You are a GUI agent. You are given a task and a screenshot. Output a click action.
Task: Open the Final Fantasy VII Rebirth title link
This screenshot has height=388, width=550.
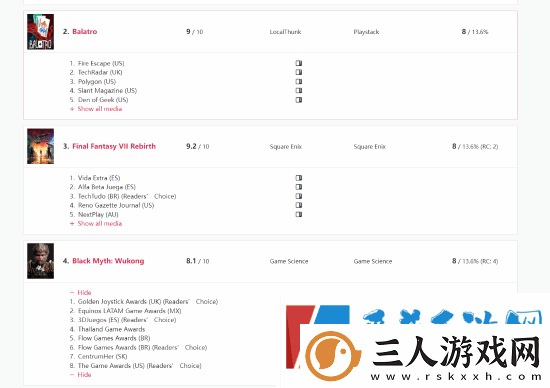114,146
